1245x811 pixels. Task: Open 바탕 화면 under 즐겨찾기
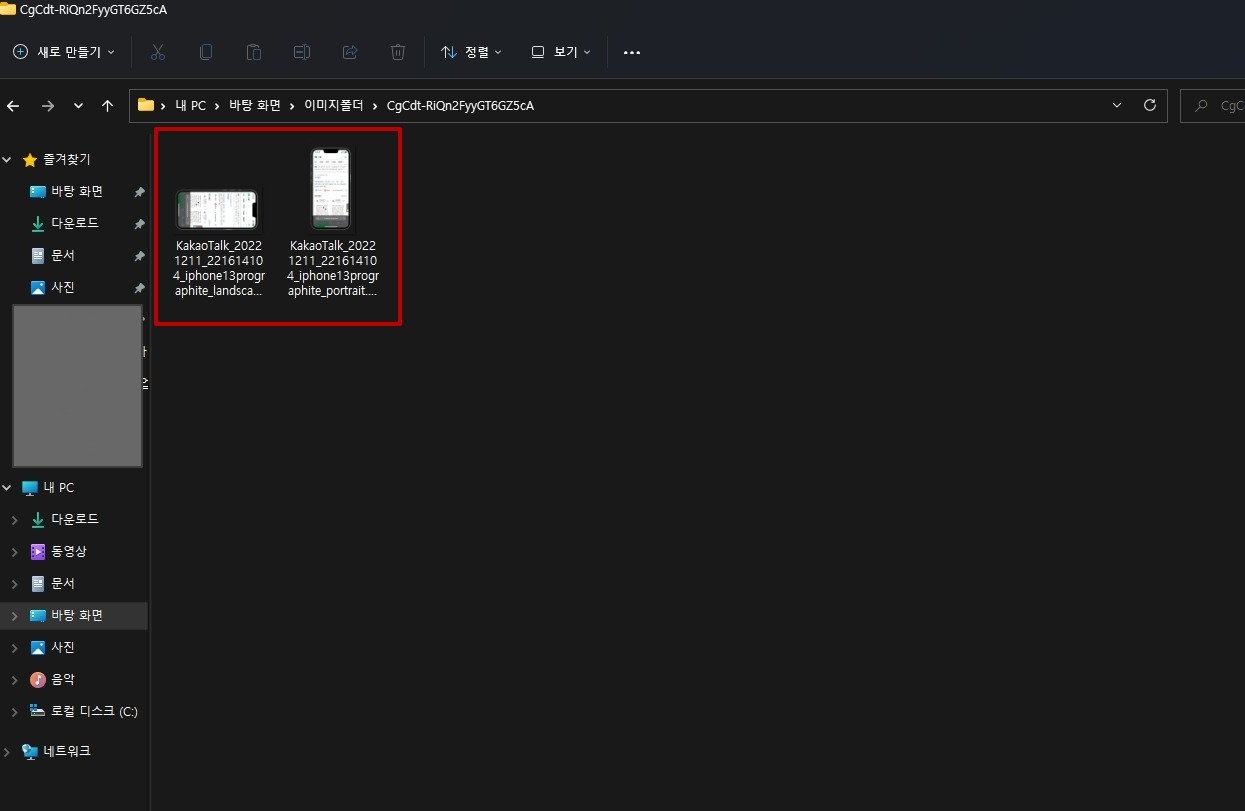click(x=77, y=191)
